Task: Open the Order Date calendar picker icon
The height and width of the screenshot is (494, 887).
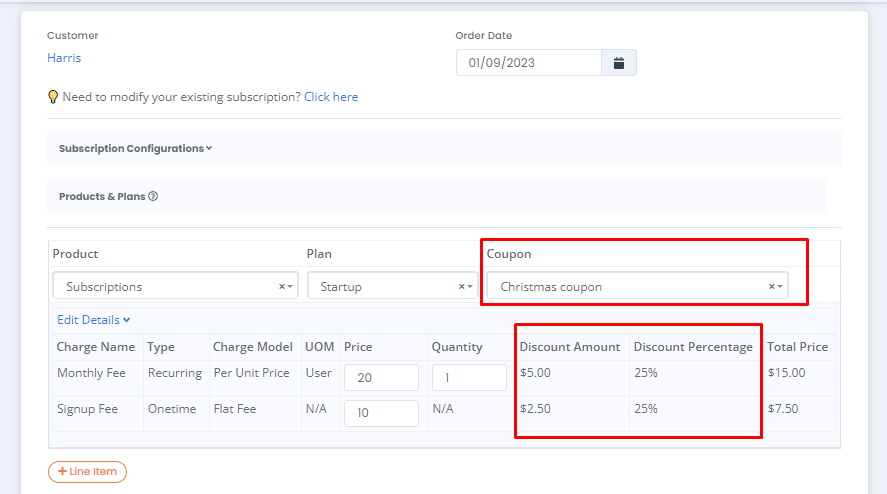Action: pyautogui.click(x=619, y=63)
